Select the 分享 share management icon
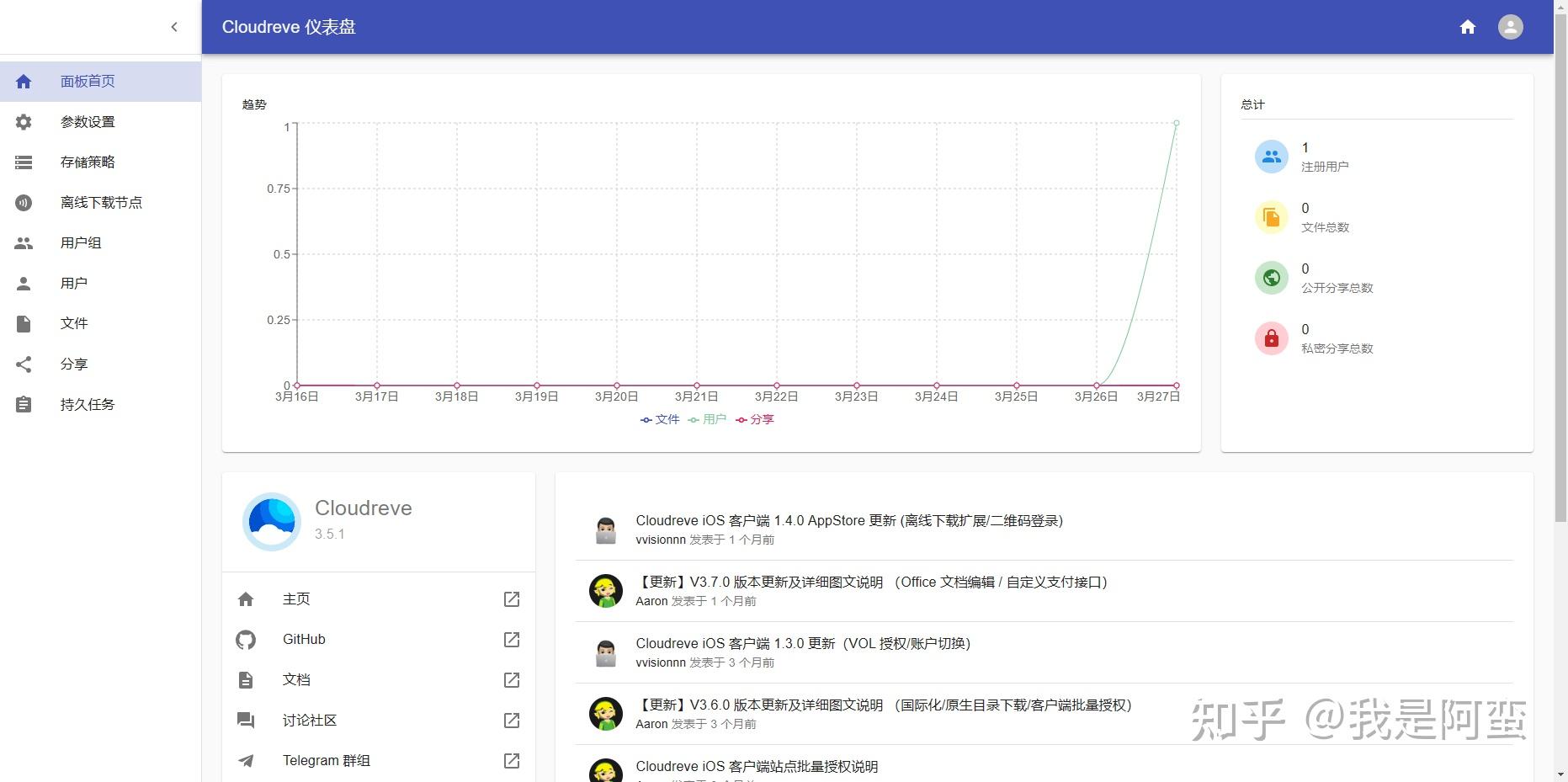 23,364
